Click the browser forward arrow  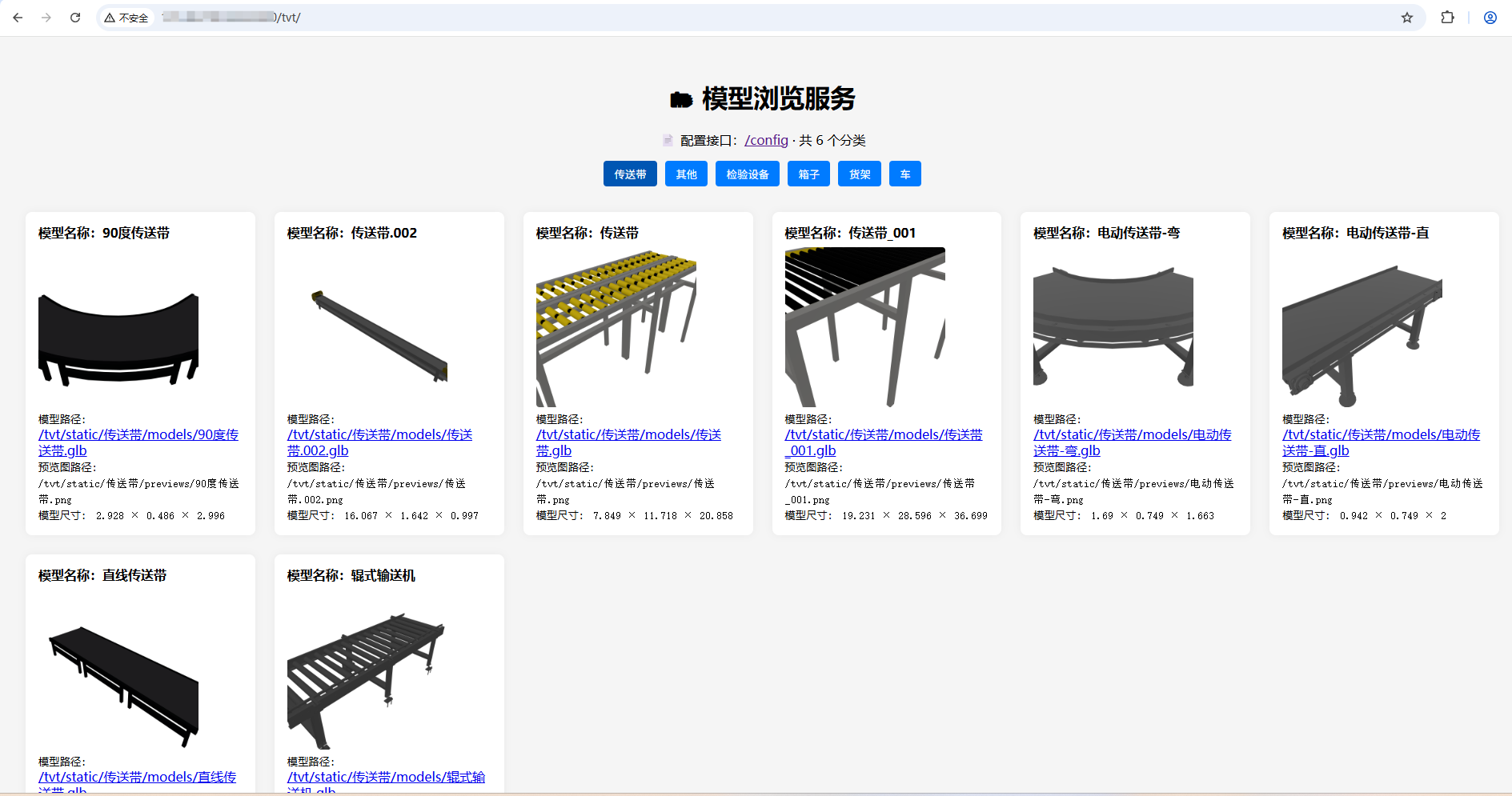pyautogui.click(x=46, y=18)
